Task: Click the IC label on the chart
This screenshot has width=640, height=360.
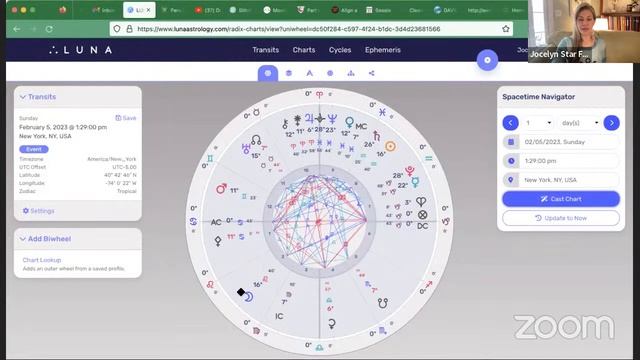Action: [279, 316]
